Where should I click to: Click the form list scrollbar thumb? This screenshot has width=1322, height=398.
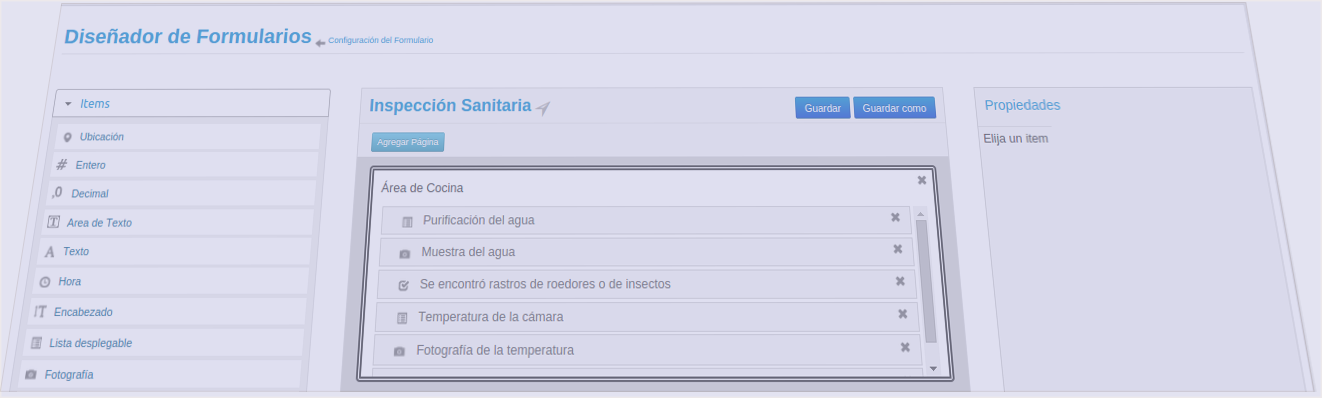(926, 281)
